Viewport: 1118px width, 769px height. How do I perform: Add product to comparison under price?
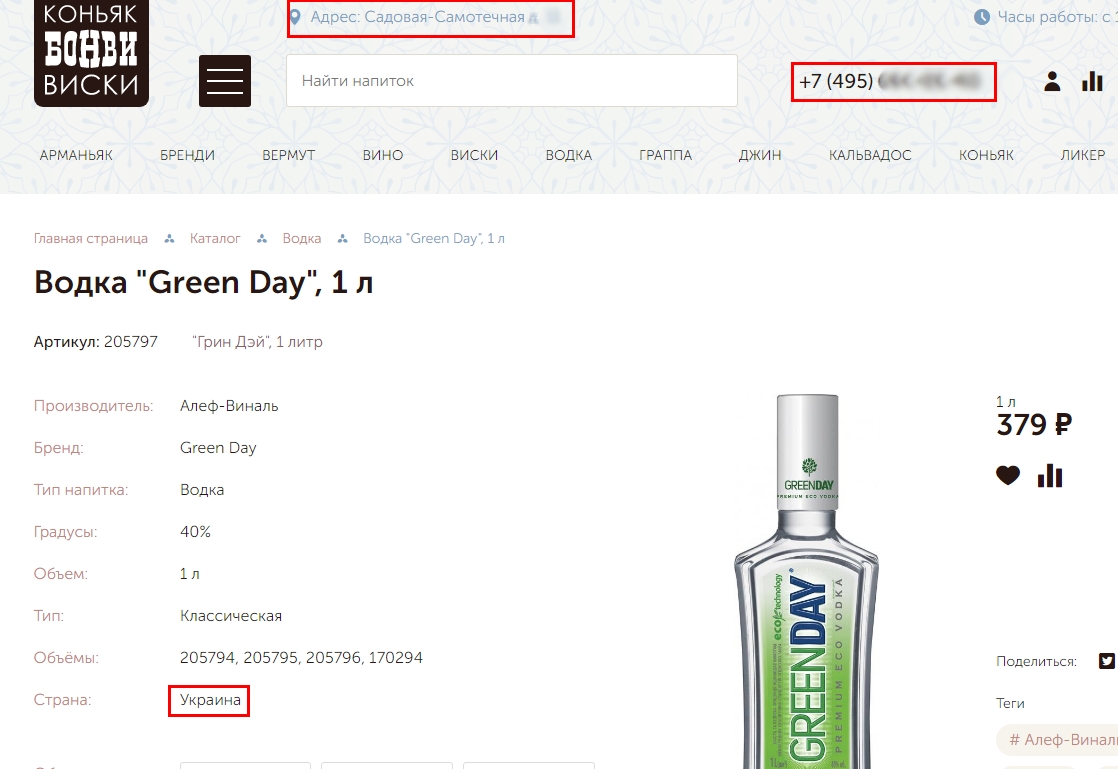pos(1050,475)
